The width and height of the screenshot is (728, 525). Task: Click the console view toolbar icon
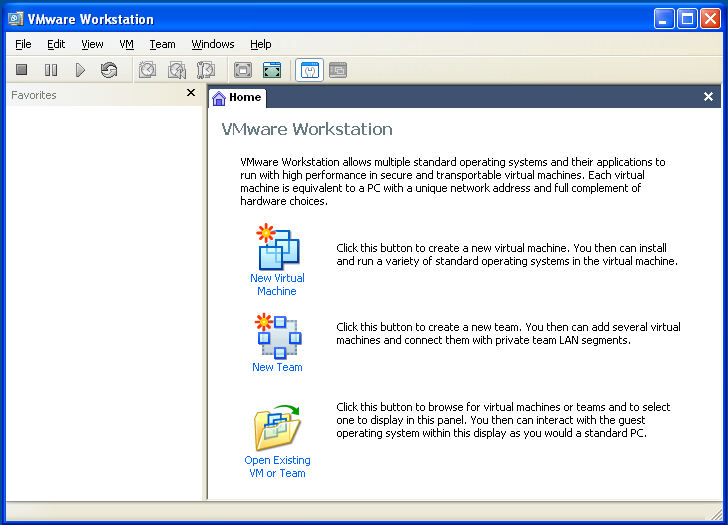(338, 70)
